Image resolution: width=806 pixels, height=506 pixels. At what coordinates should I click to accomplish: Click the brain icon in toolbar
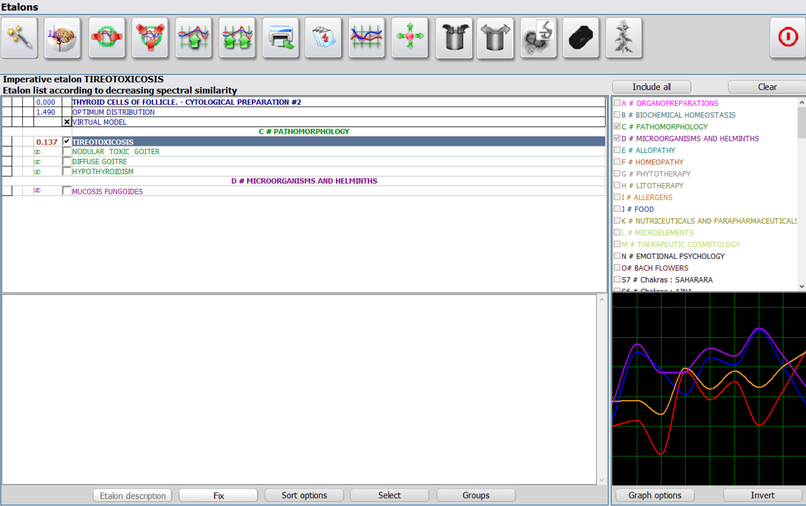click(64, 38)
